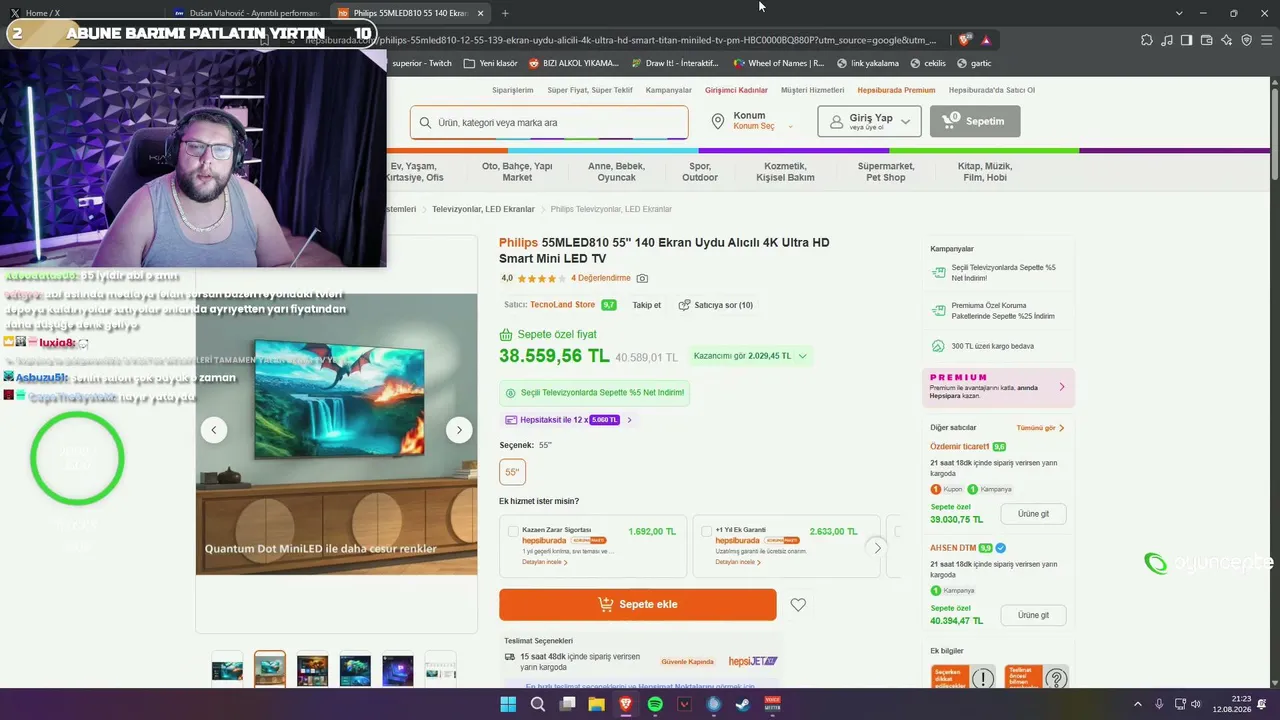Screen dimensions: 1280x720
Task: Select the first product thumbnail image
Action: pyautogui.click(x=227, y=668)
